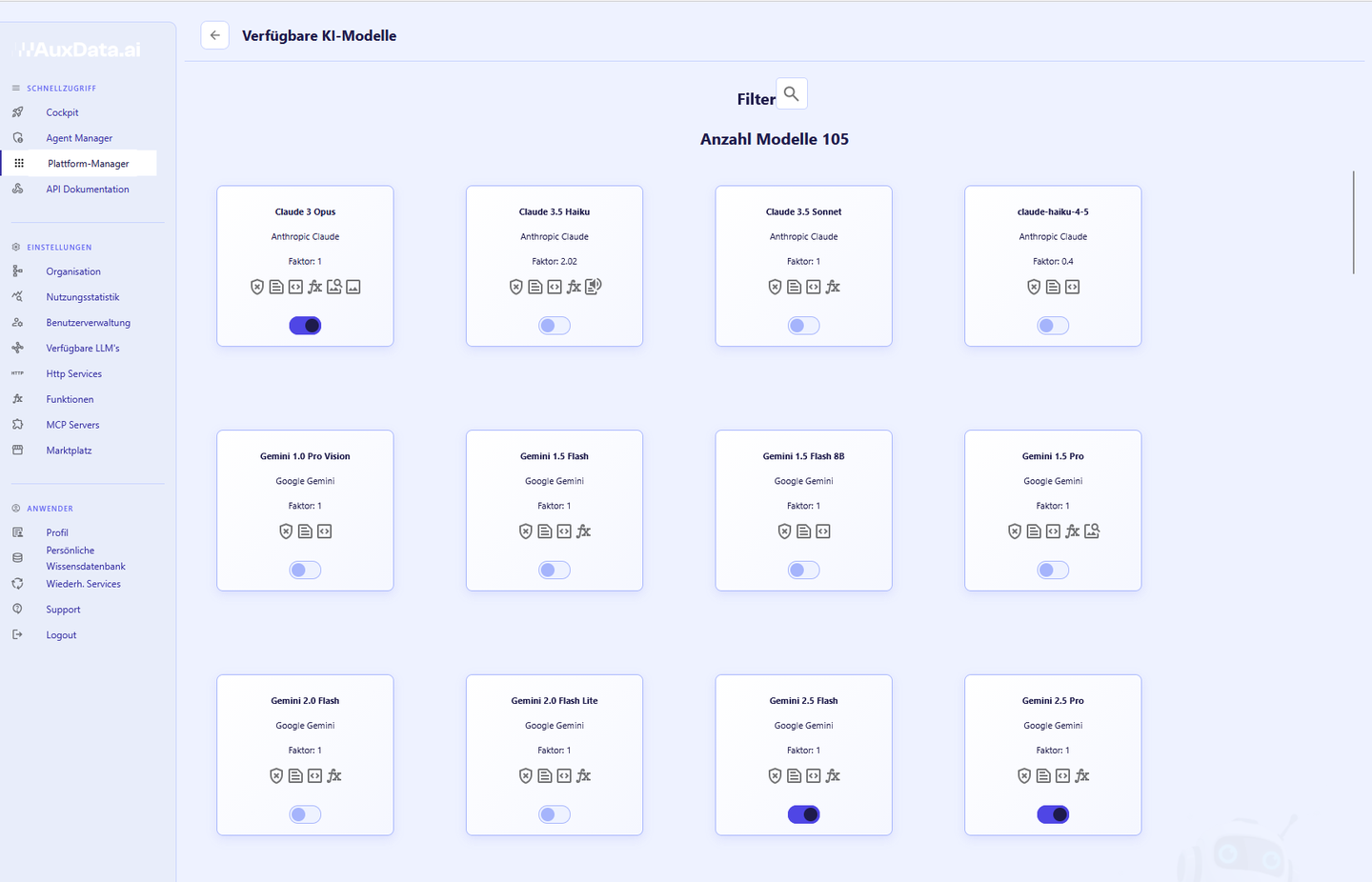Open Cockpit from the sidebar
This screenshot has width=1372, height=882.
tap(62, 112)
